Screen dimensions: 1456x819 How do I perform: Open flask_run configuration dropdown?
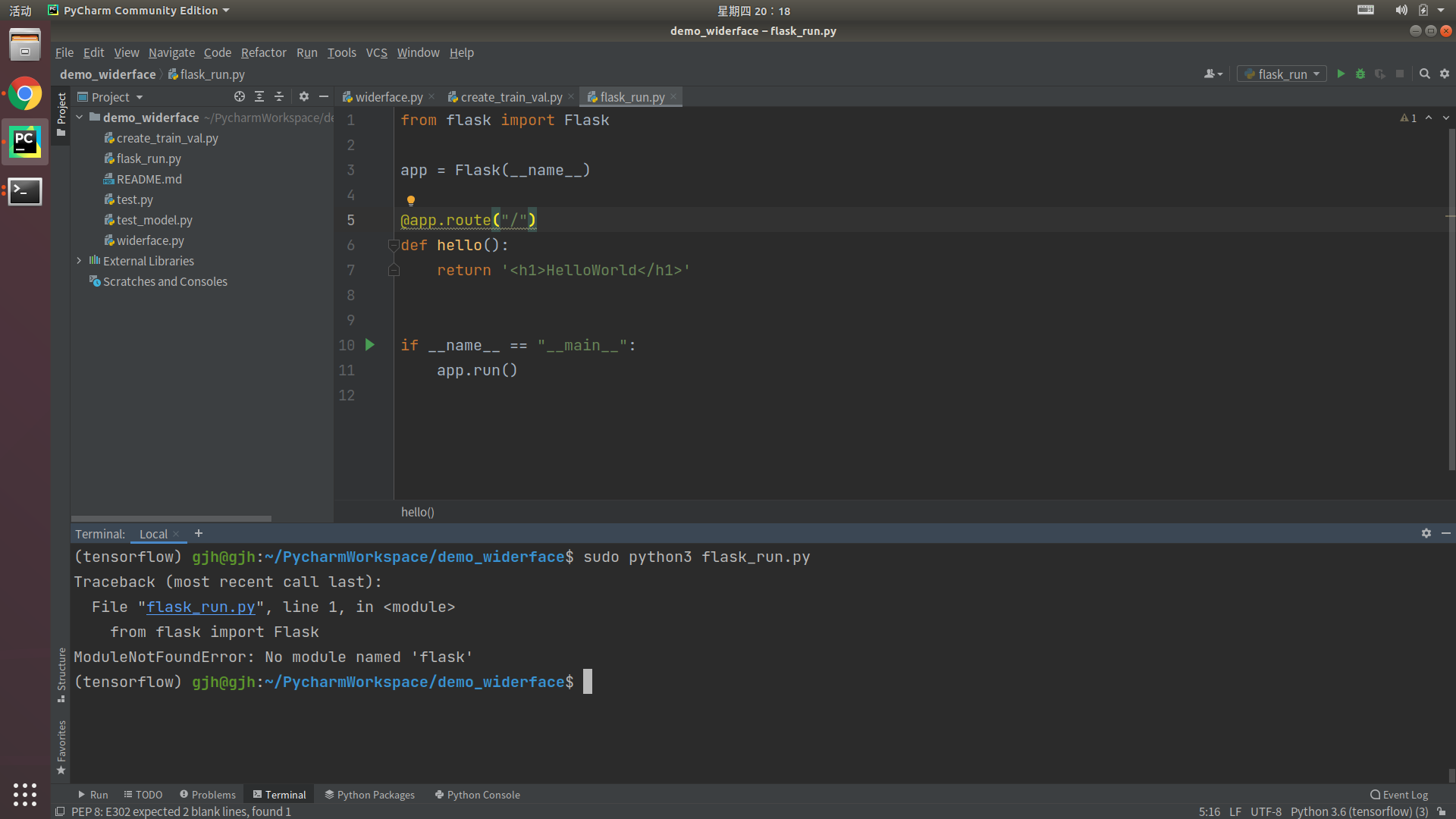tap(1282, 74)
